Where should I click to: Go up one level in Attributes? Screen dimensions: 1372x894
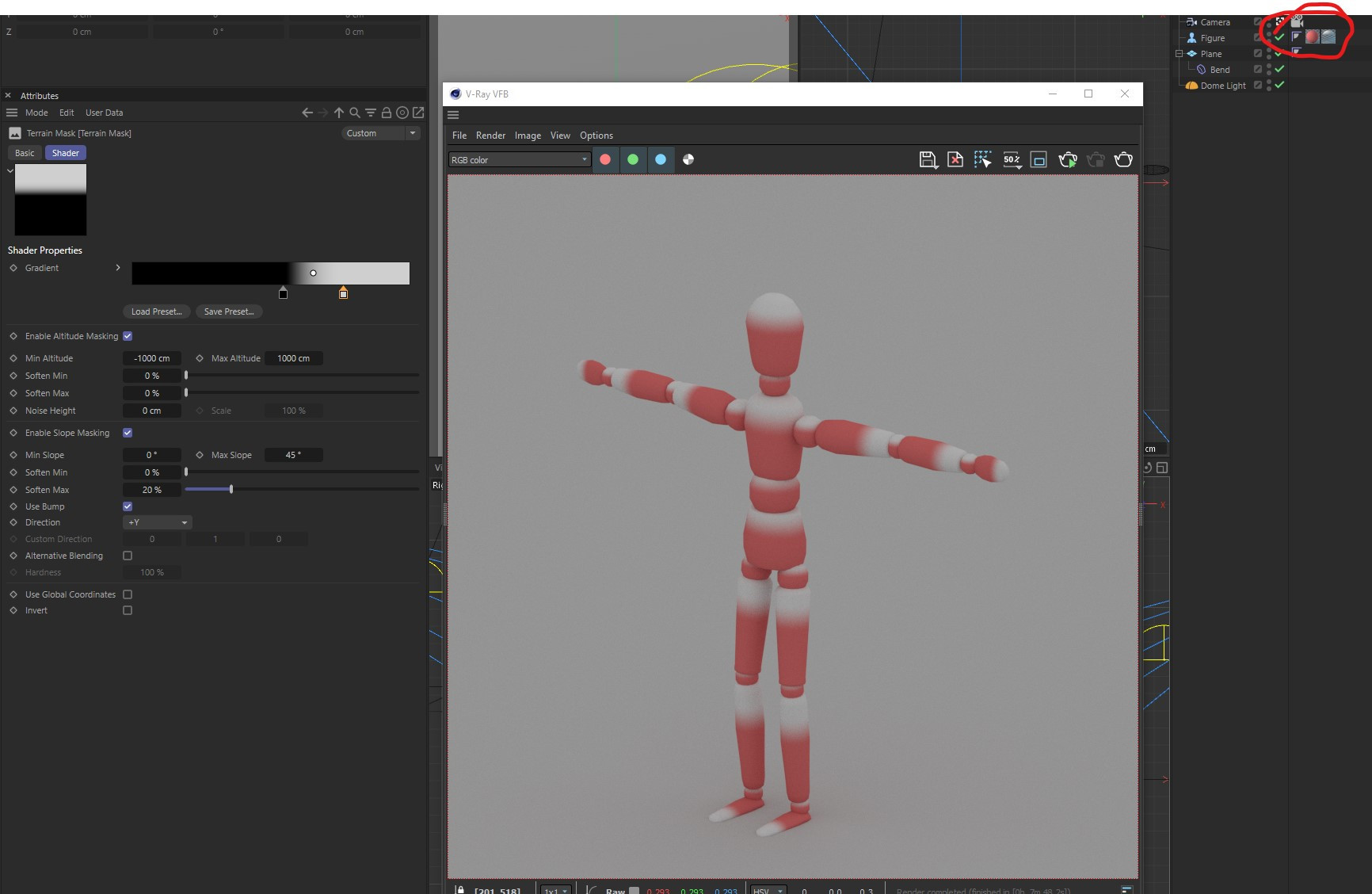[339, 113]
